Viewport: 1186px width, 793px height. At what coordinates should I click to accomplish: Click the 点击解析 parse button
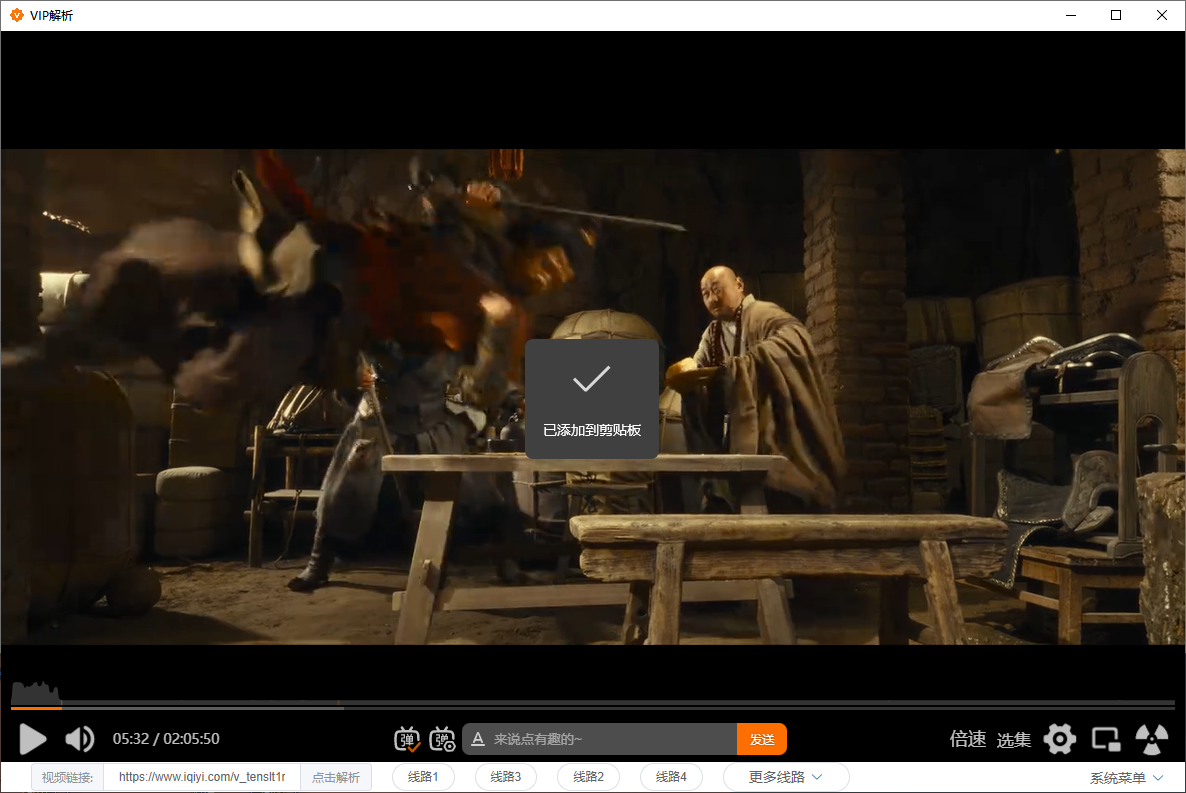[336, 777]
